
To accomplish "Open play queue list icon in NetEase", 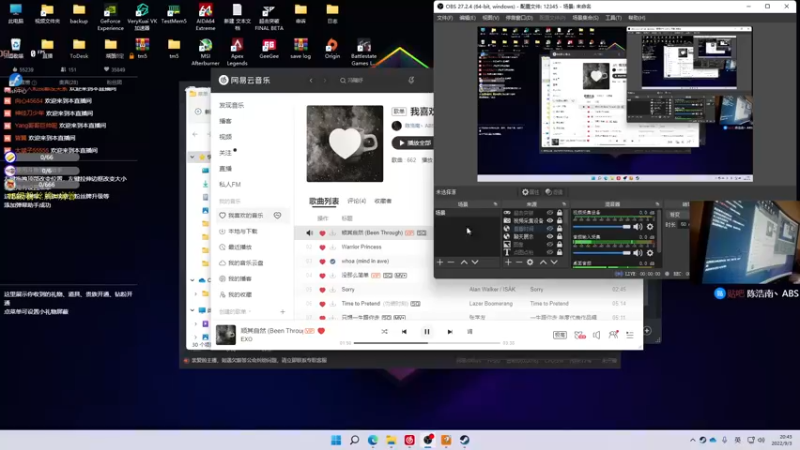I will coord(630,335).
